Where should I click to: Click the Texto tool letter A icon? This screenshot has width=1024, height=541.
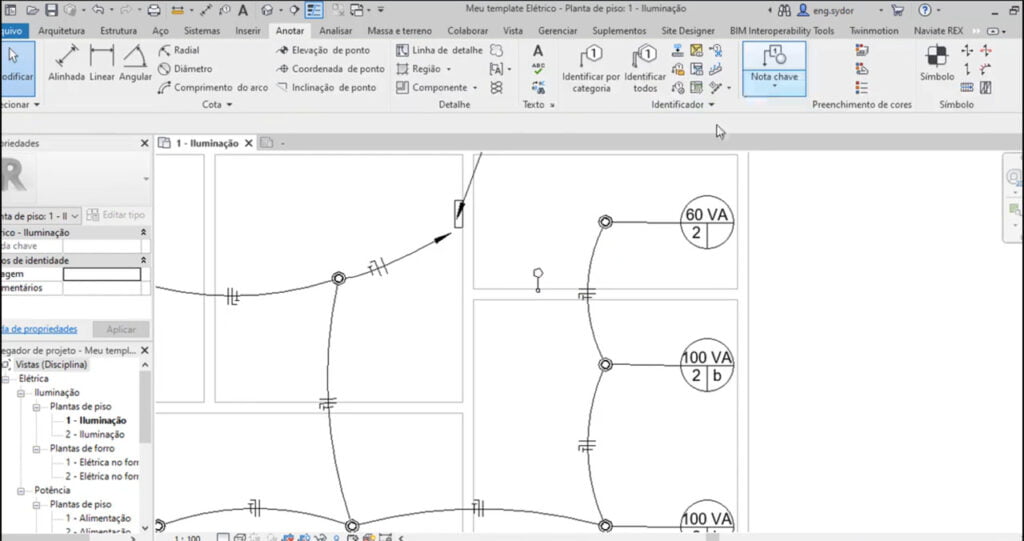[537, 51]
